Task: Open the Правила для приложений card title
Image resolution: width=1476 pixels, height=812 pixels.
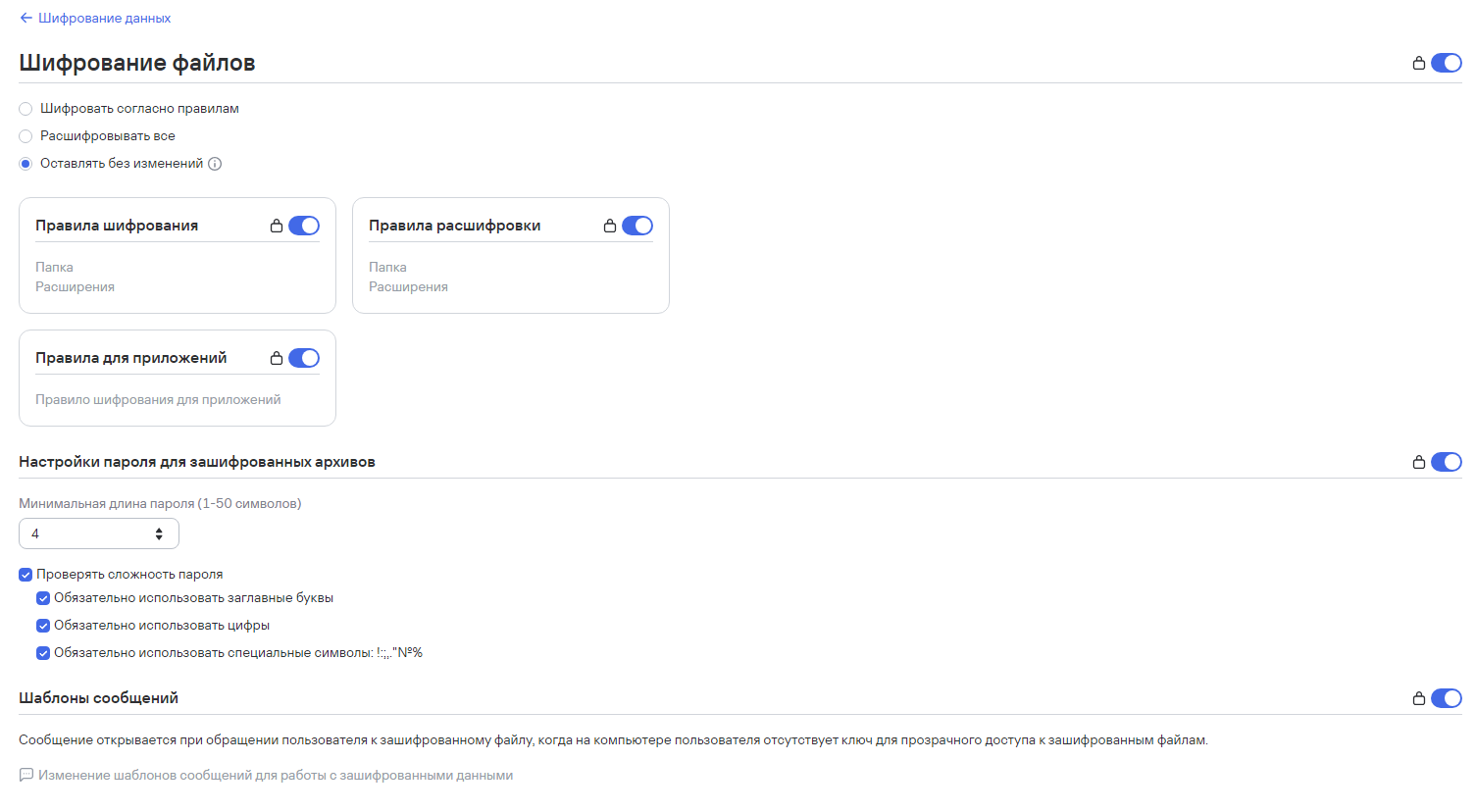Action: 131,358
